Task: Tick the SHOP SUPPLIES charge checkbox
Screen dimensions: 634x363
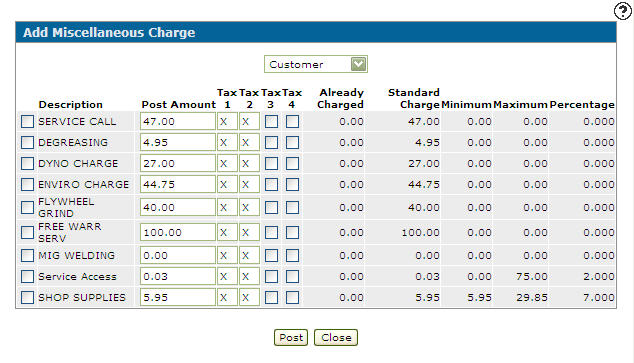Action: pos(27,298)
